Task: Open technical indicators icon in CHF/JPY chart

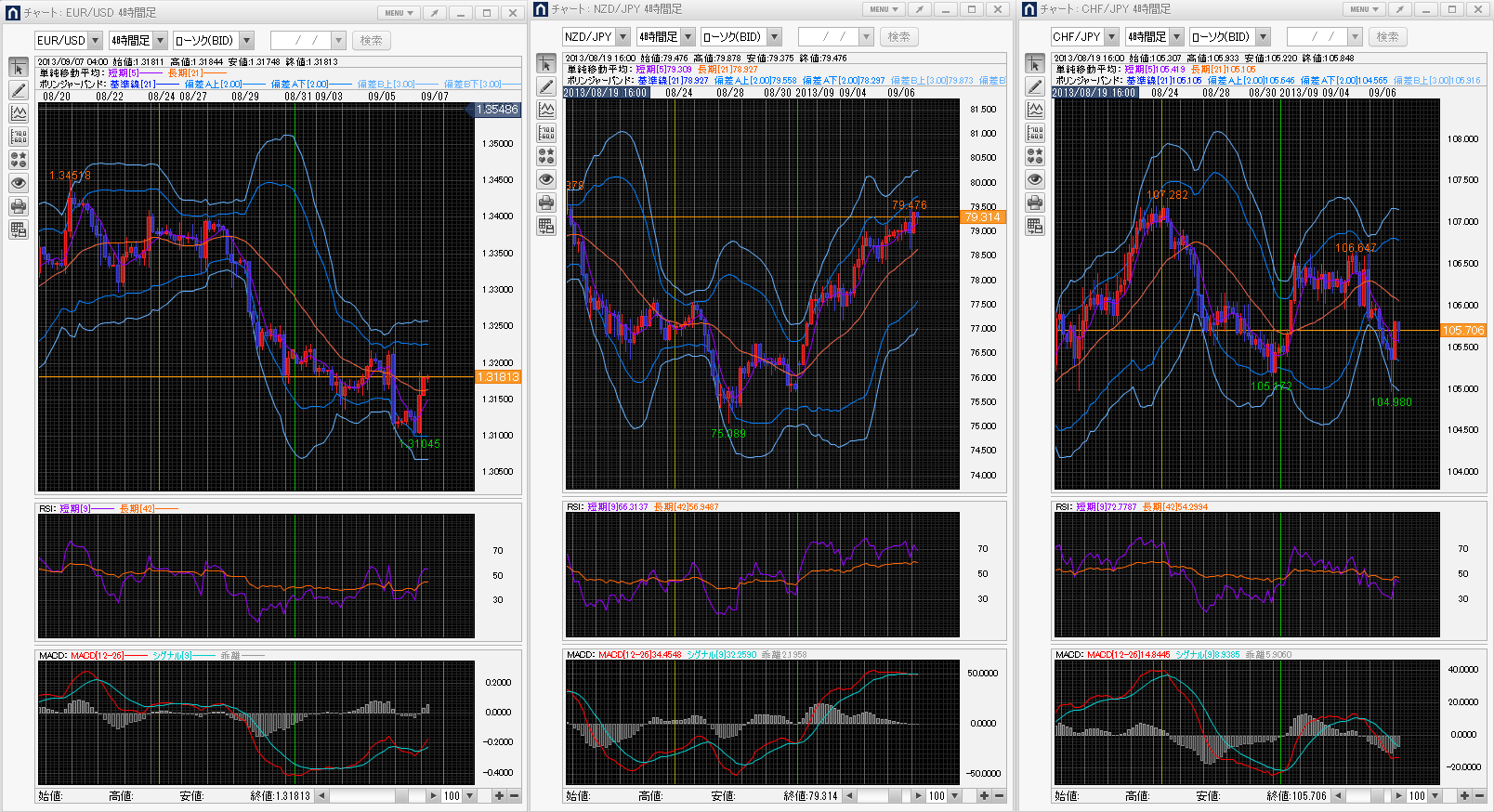Action: [x=1035, y=110]
